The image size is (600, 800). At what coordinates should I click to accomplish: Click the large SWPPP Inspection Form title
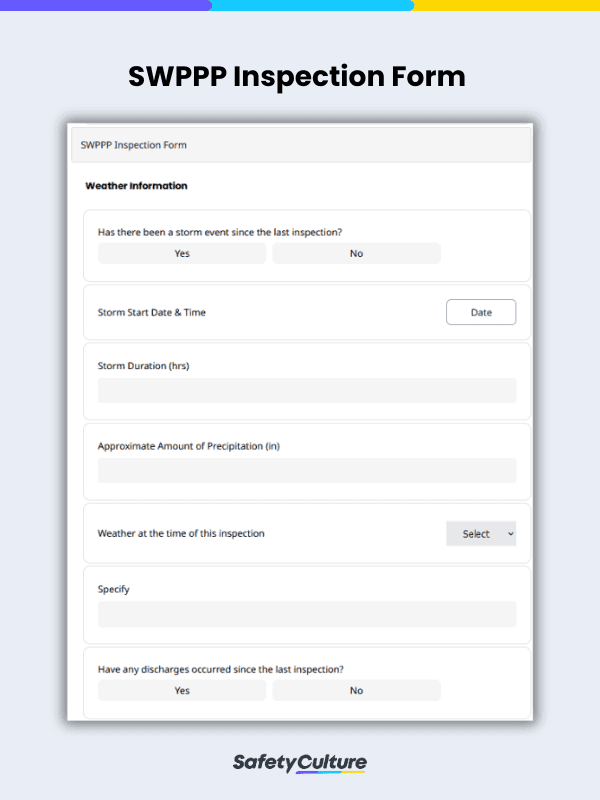pos(296,77)
